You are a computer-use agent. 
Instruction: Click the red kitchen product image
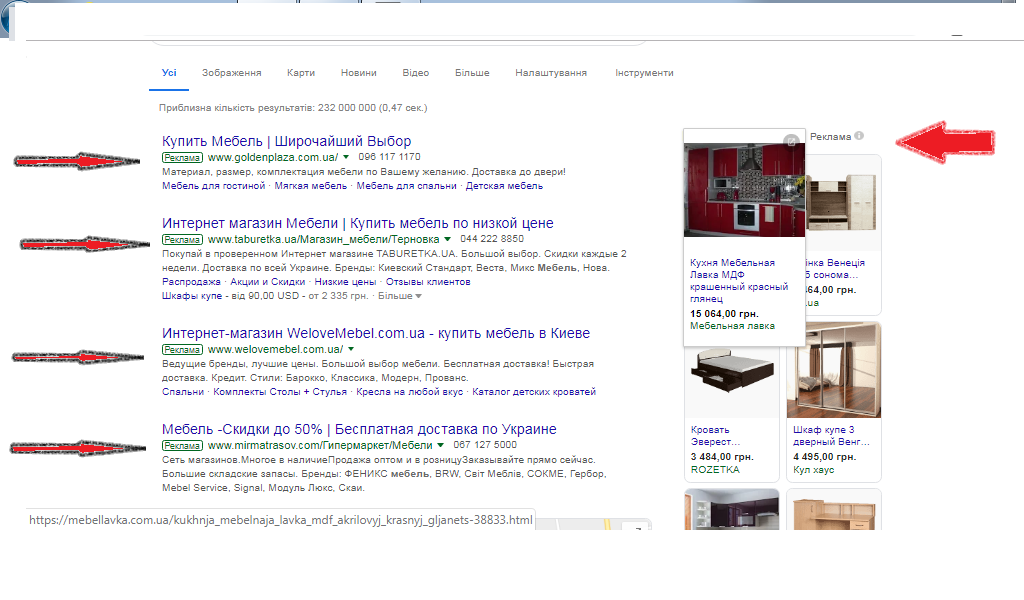tap(744, 190)
